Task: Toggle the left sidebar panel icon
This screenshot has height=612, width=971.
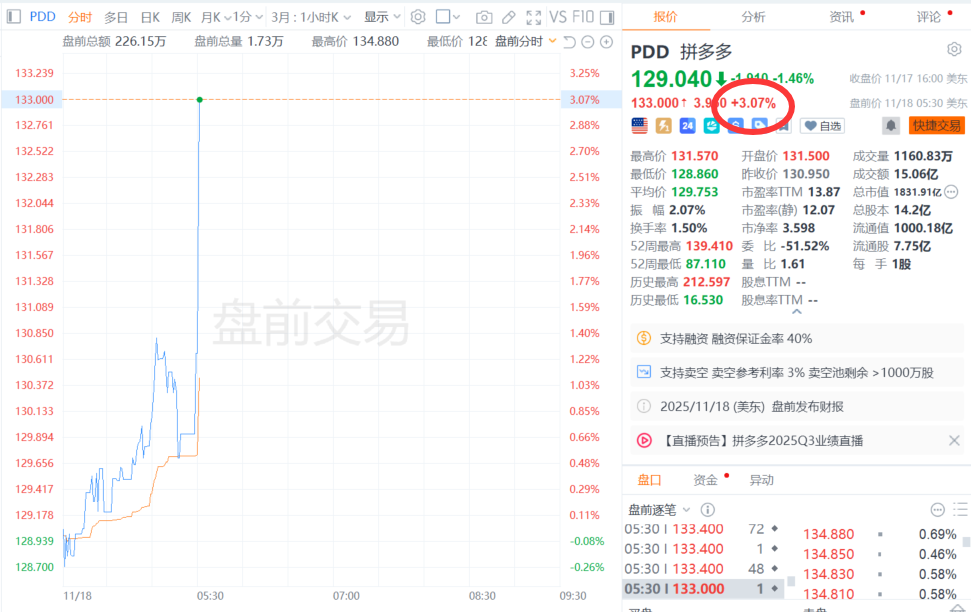Action: (12, 17)
